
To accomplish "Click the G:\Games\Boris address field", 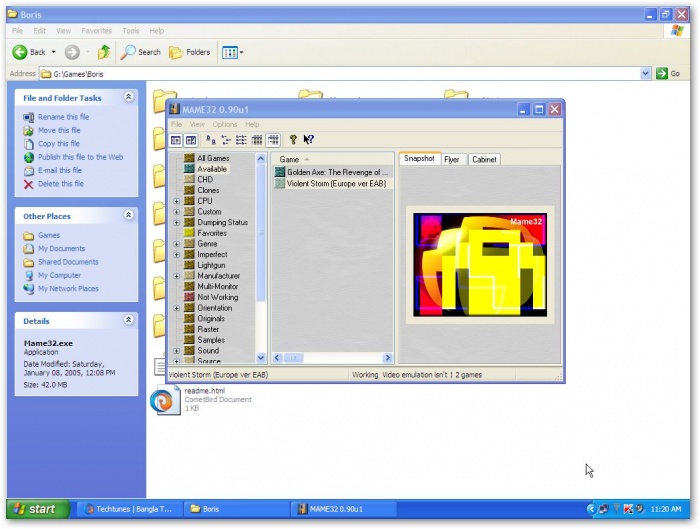I will tap(339, 74).
